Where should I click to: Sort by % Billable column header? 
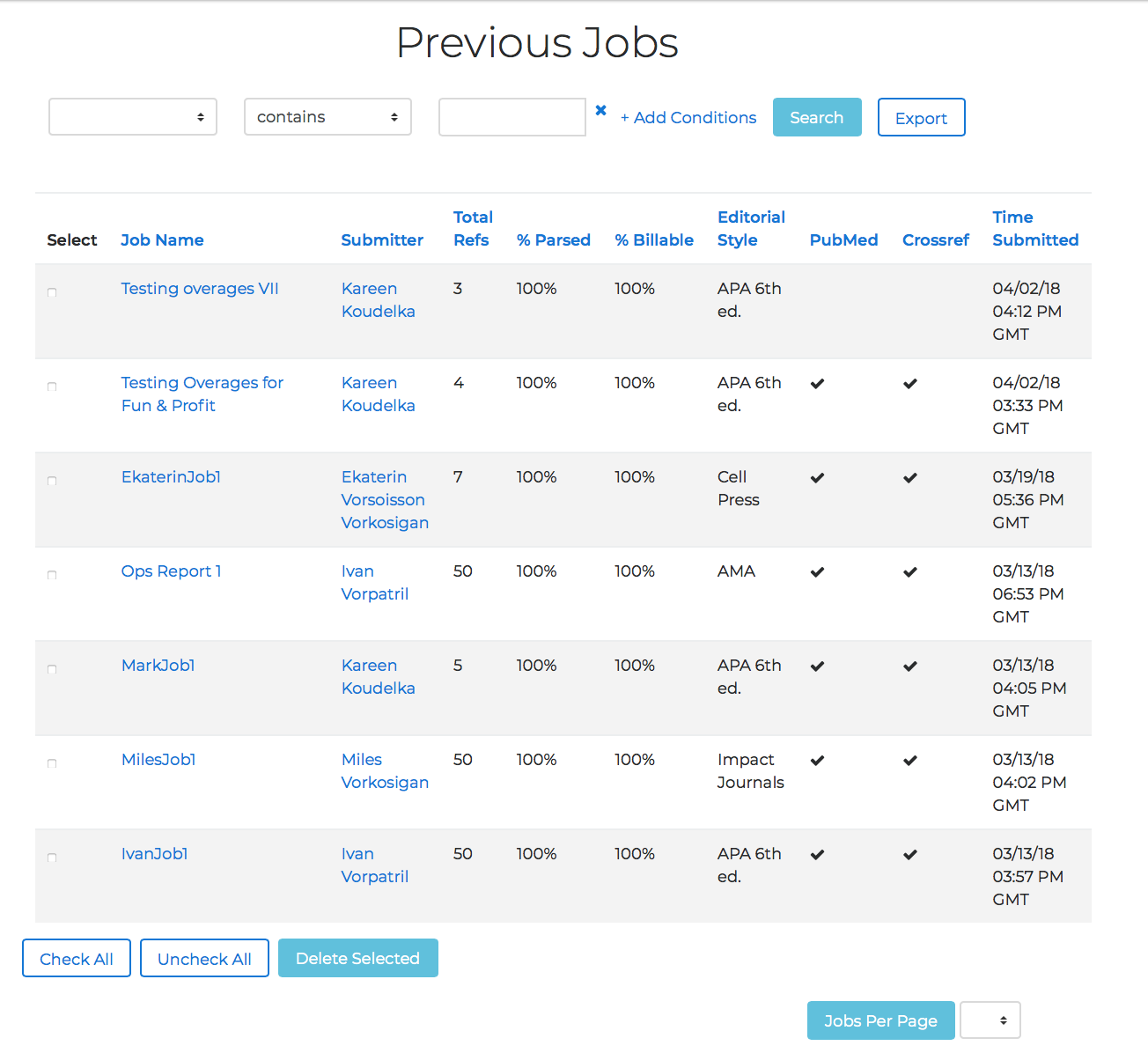point(654,240)
